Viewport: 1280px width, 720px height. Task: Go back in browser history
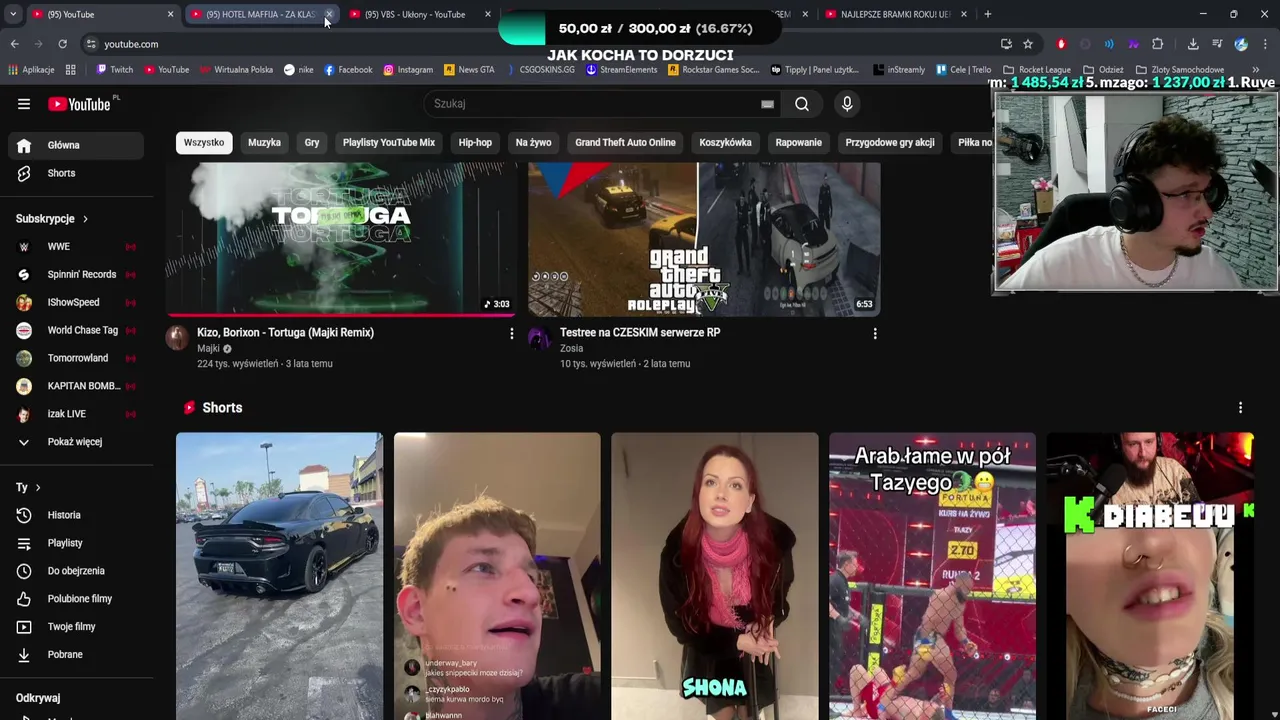click(x=14, y=44)
